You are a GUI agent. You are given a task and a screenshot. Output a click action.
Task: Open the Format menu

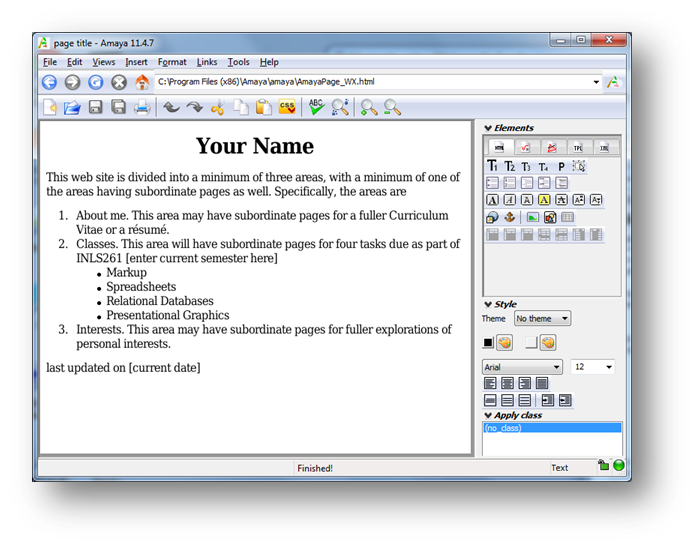172,62
